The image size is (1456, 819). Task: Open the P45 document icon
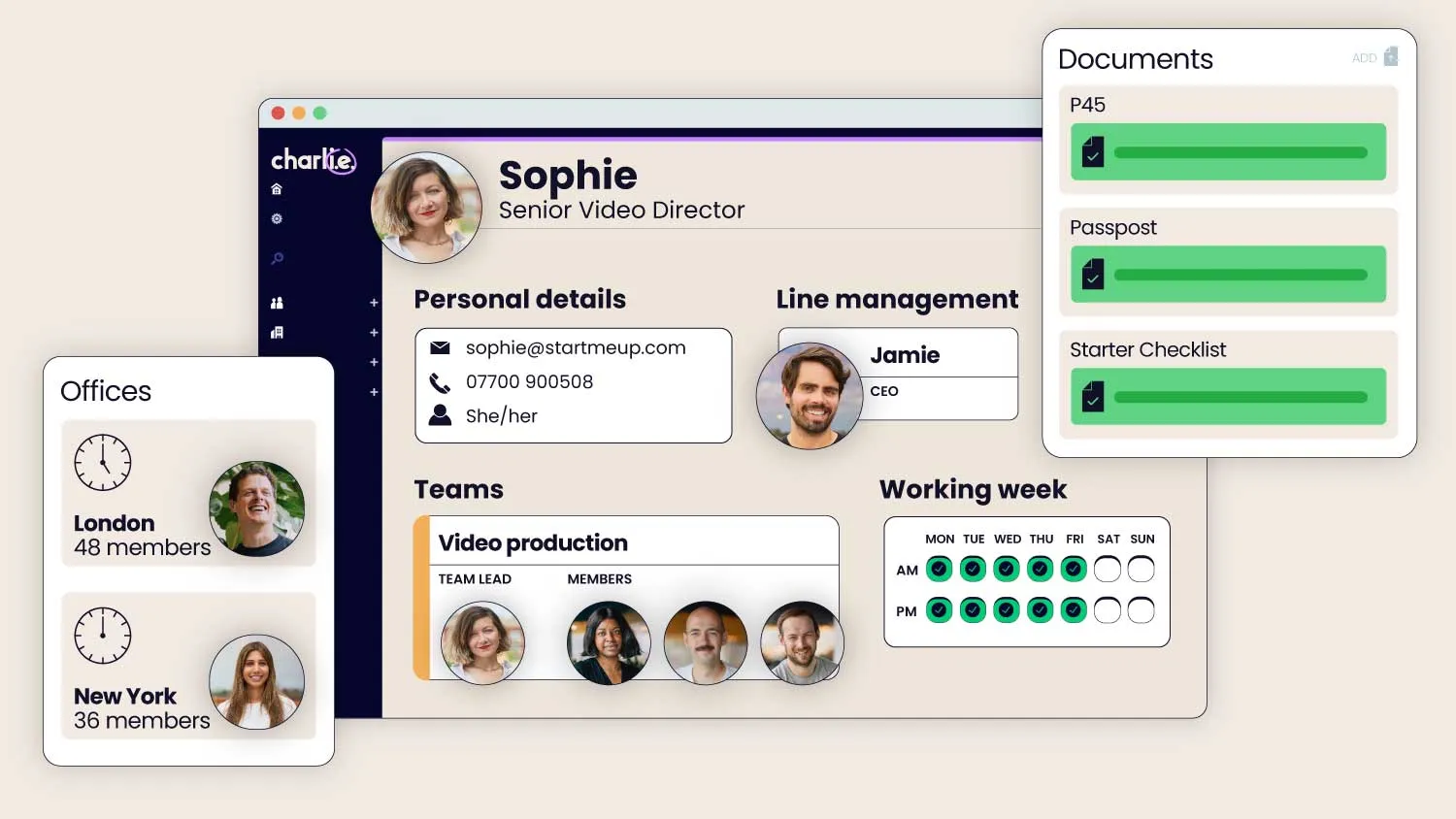(1092, 151)
